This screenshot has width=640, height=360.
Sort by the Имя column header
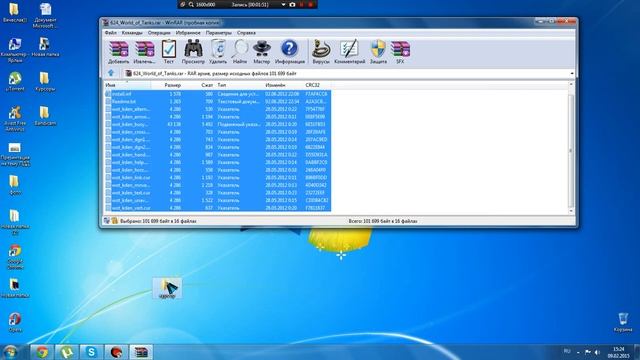pos(128,85)
